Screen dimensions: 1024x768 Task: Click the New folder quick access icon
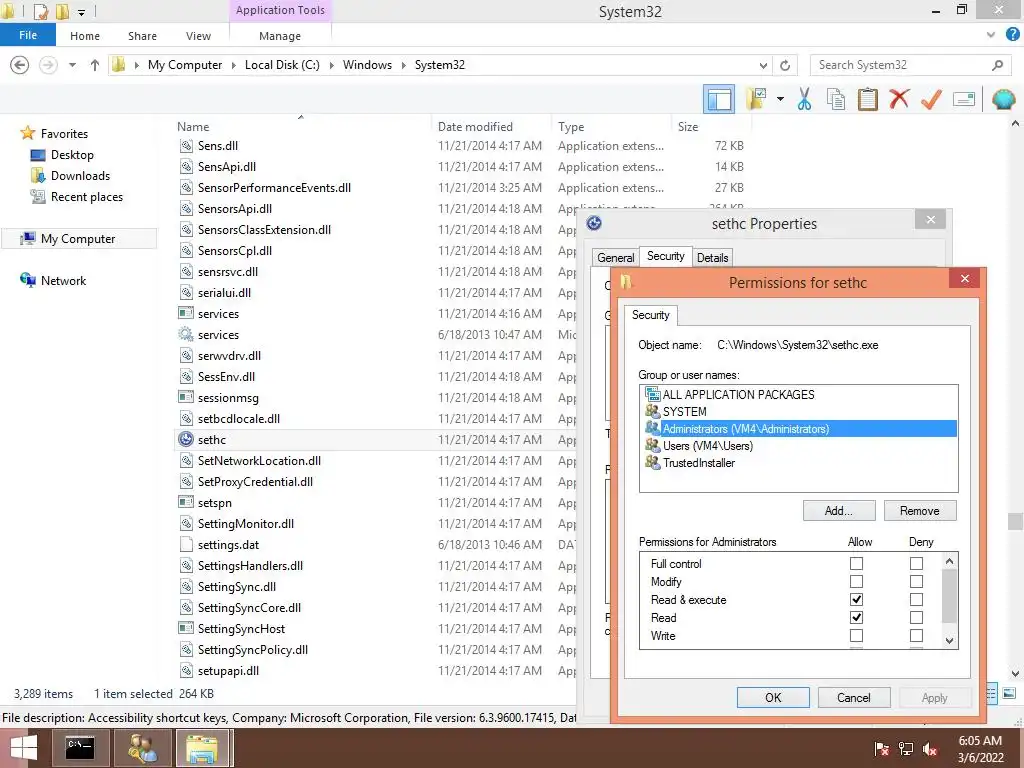point(62,11)
